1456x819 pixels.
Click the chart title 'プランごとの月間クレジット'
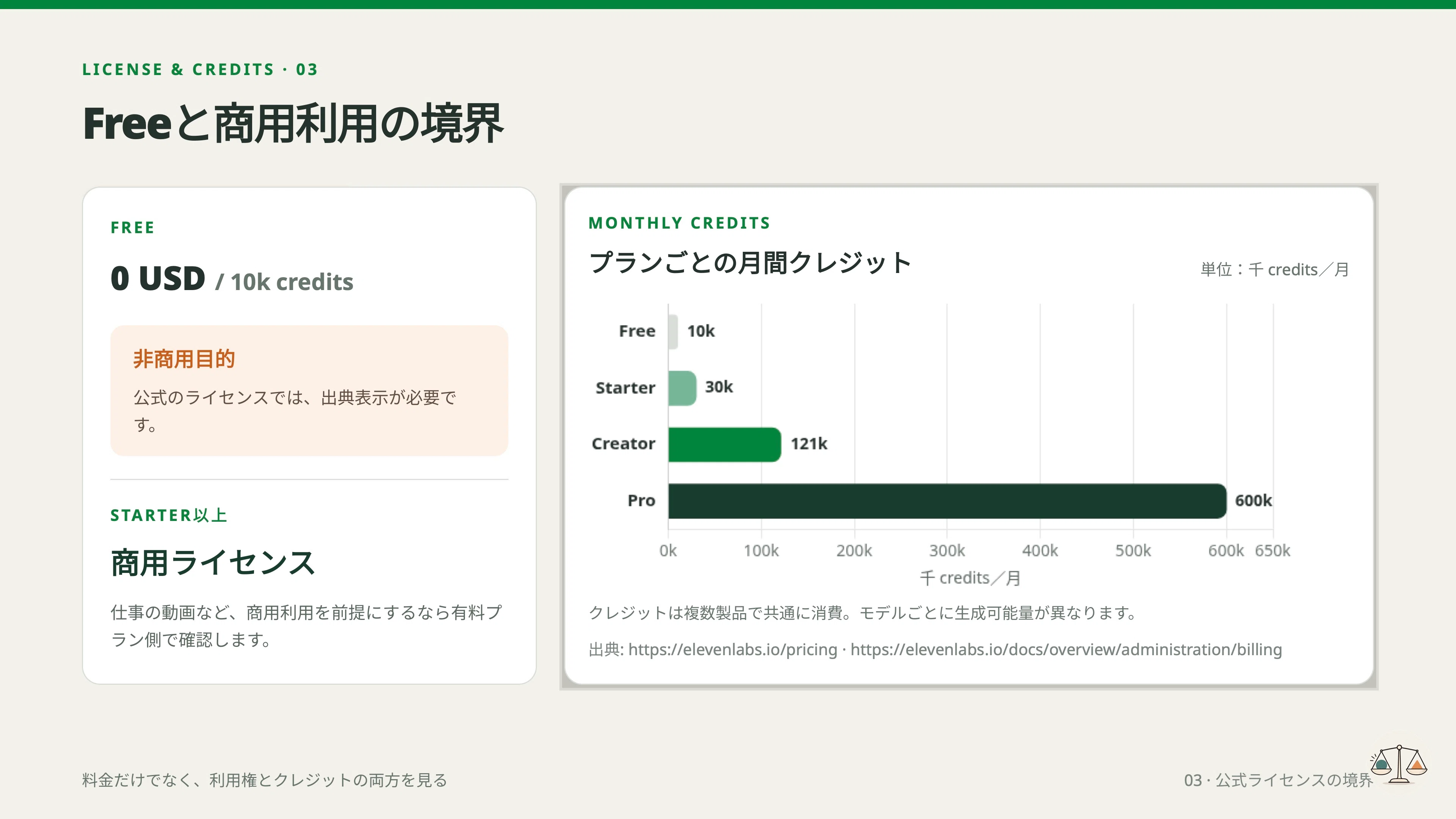[750, 263]
